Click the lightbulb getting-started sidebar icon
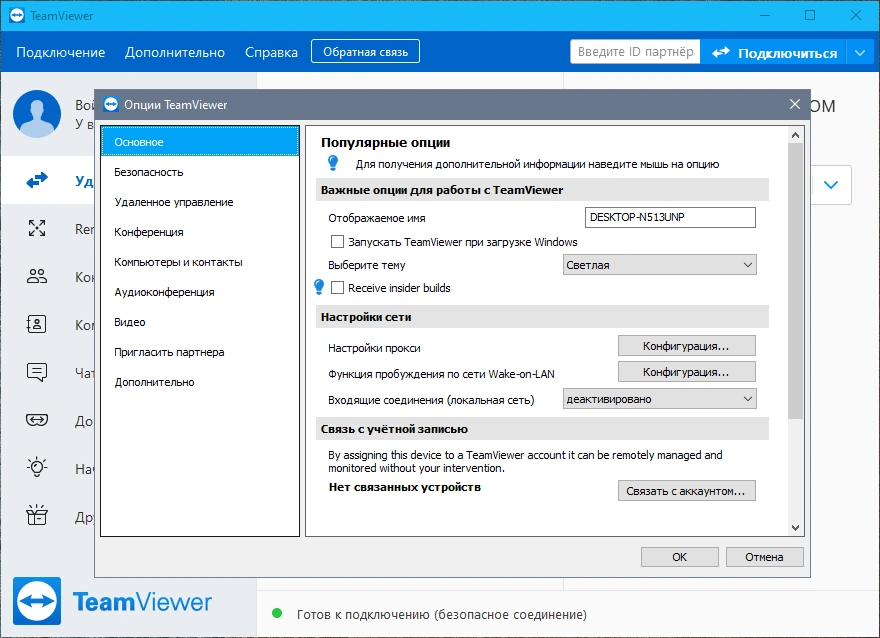 pos(37,467)
